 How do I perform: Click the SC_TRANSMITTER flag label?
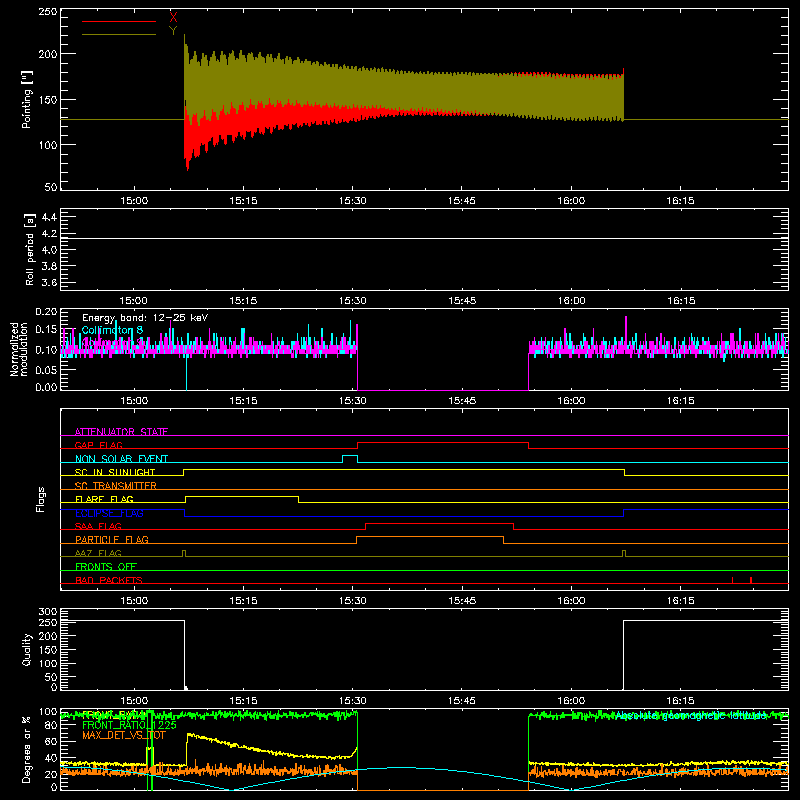click(x=115, y=486)
